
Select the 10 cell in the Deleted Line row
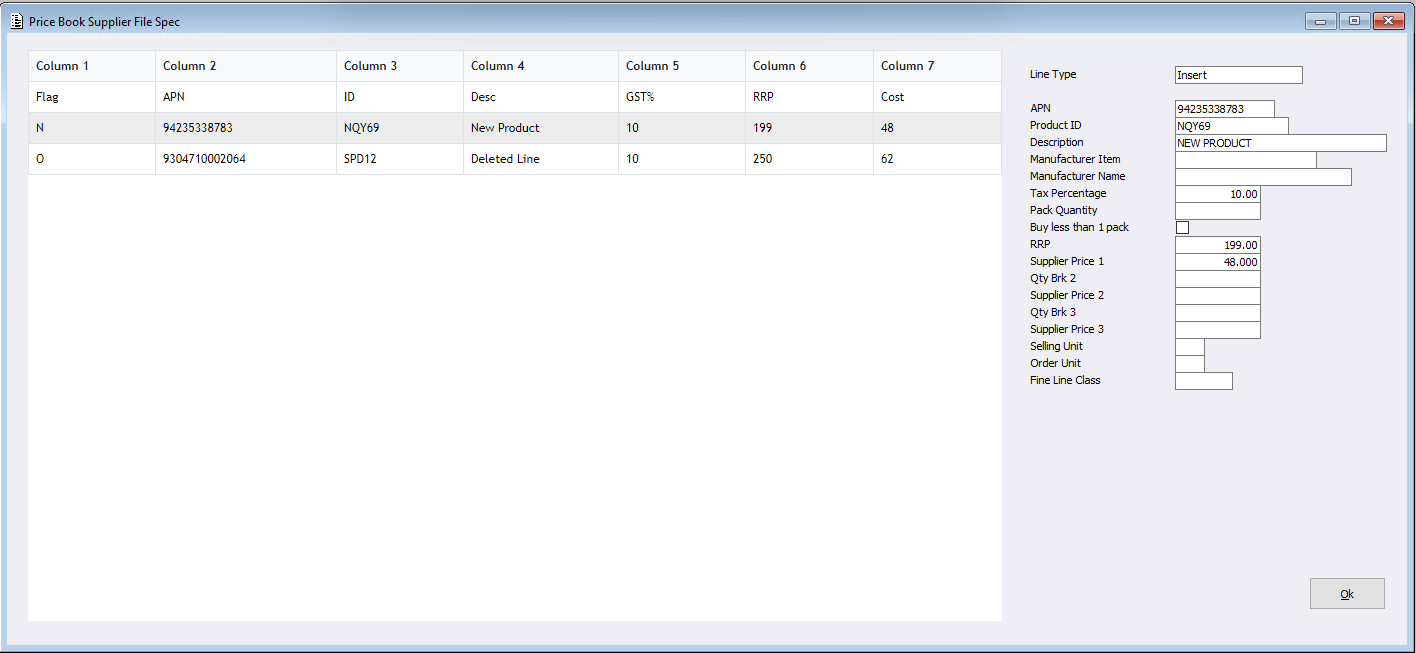tap(682, 159)
